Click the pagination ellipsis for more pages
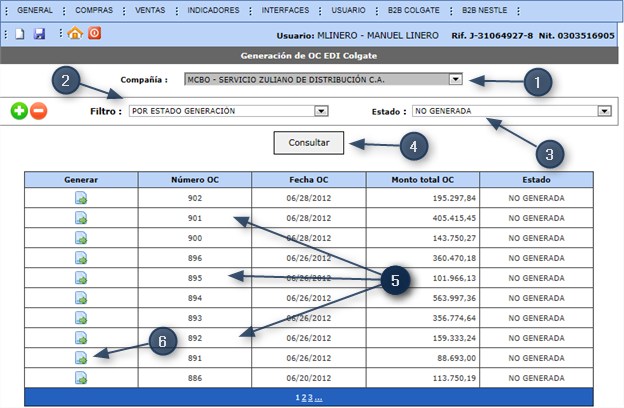This screenshot has width=624, height=408. click(319, 397)
